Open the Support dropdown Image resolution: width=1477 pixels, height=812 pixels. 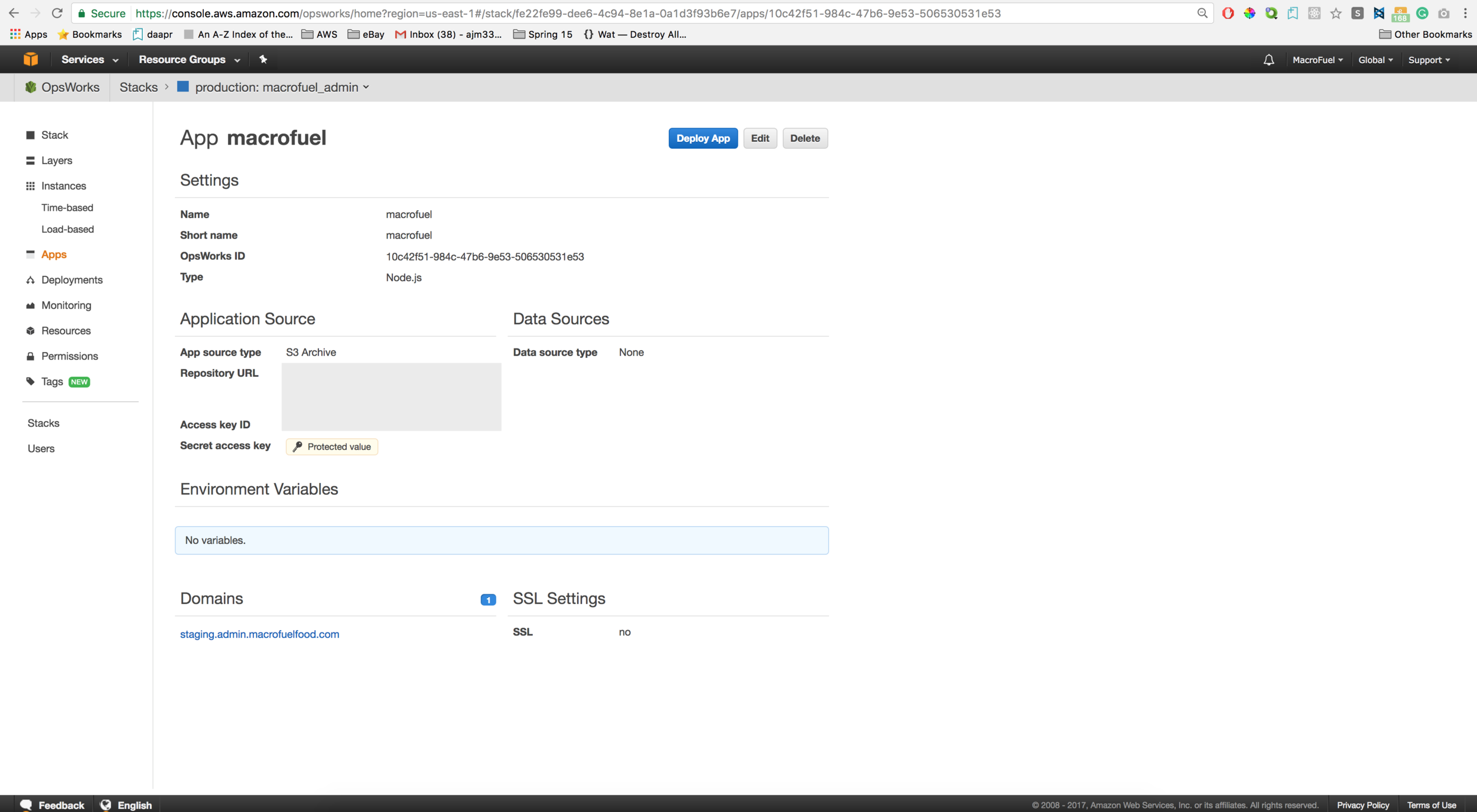[x=1429, y=60]
